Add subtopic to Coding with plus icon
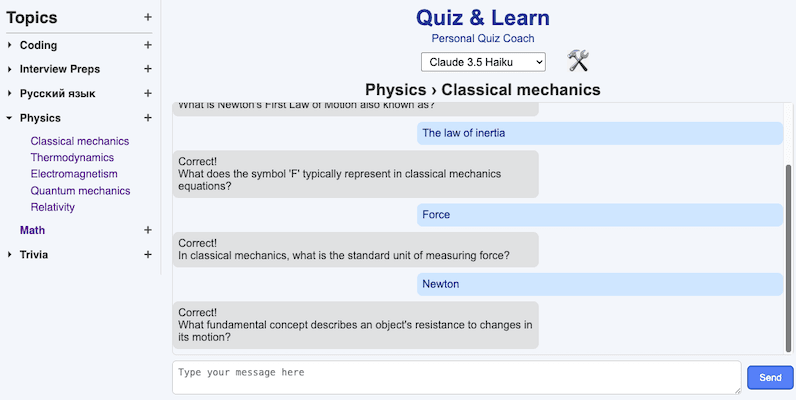 [148, 45]
